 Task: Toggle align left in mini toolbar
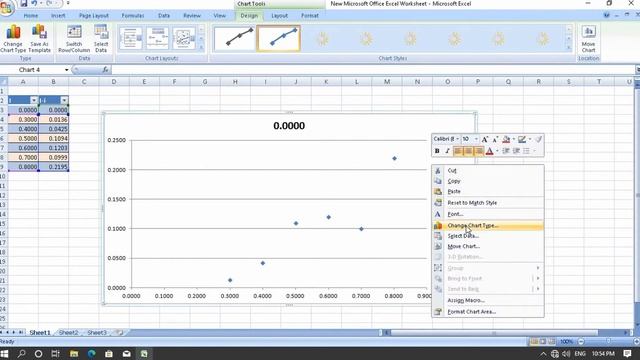[458, 151]
